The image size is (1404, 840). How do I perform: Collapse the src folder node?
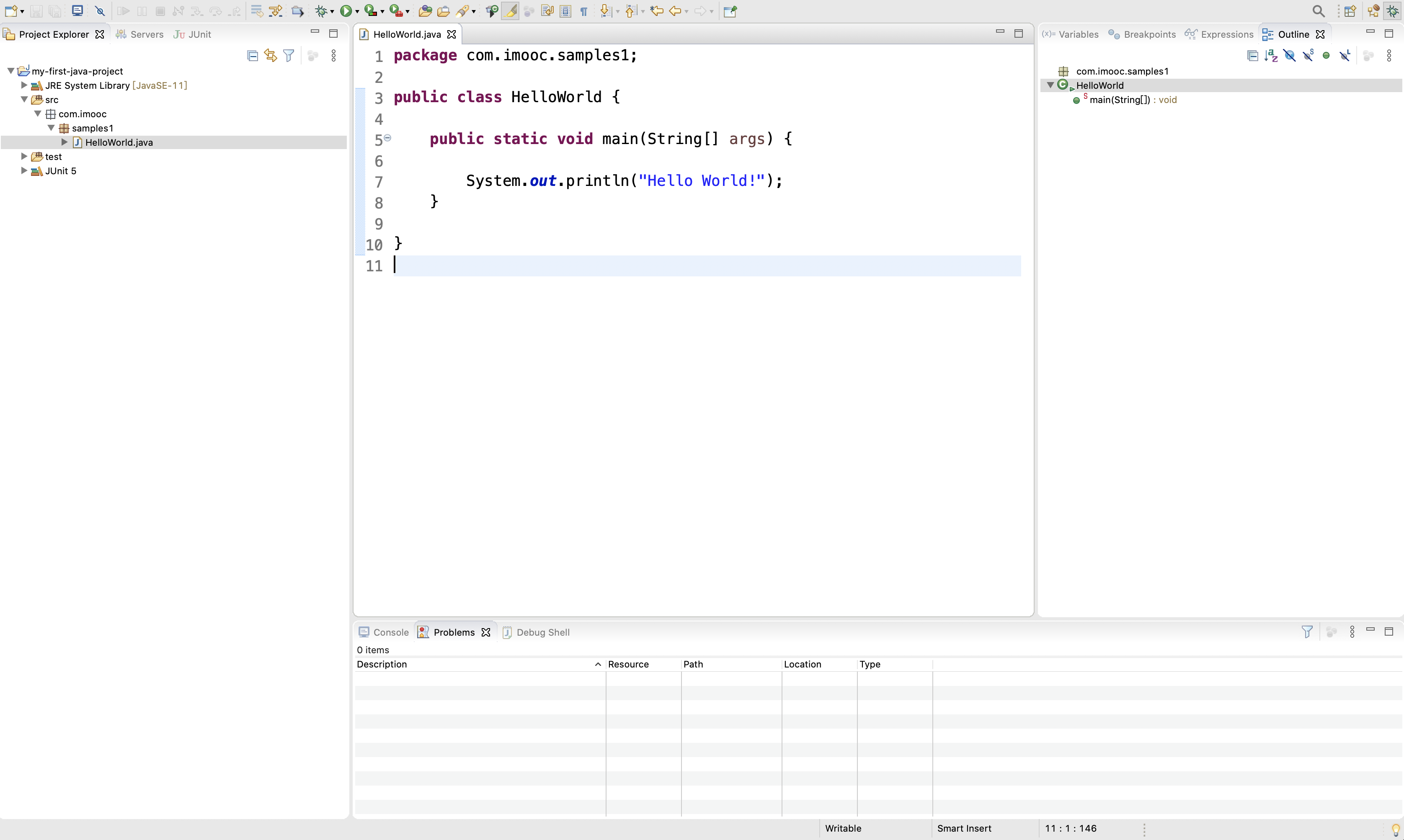(x=24, y=99)
